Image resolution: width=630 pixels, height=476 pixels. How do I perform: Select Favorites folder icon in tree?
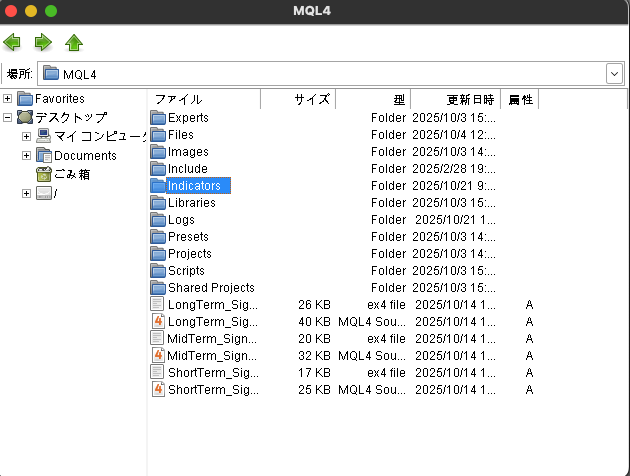25,98
